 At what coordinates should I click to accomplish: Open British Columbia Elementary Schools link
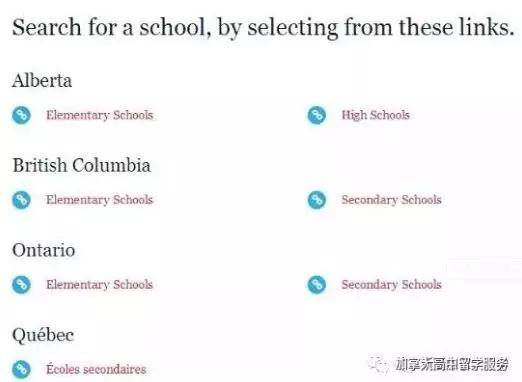99,200
